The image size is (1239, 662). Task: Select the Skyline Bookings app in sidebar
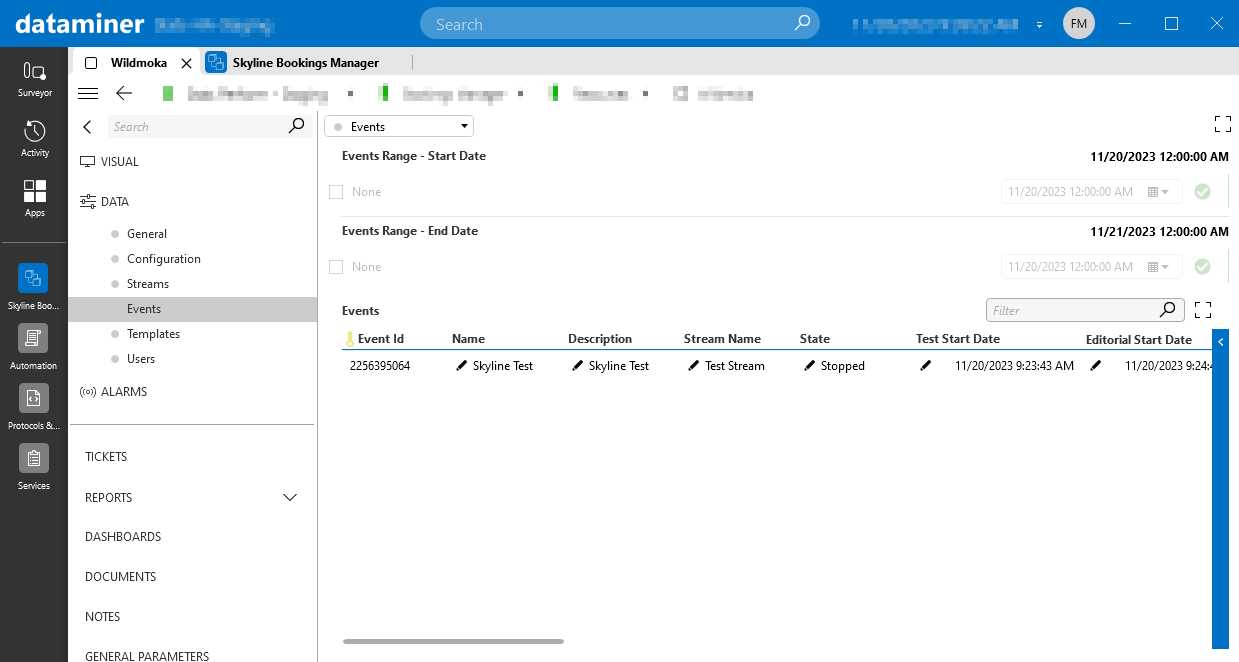click(33, 278)
